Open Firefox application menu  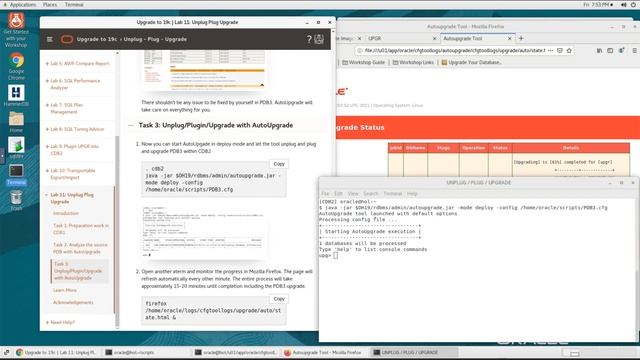(634, 51)
